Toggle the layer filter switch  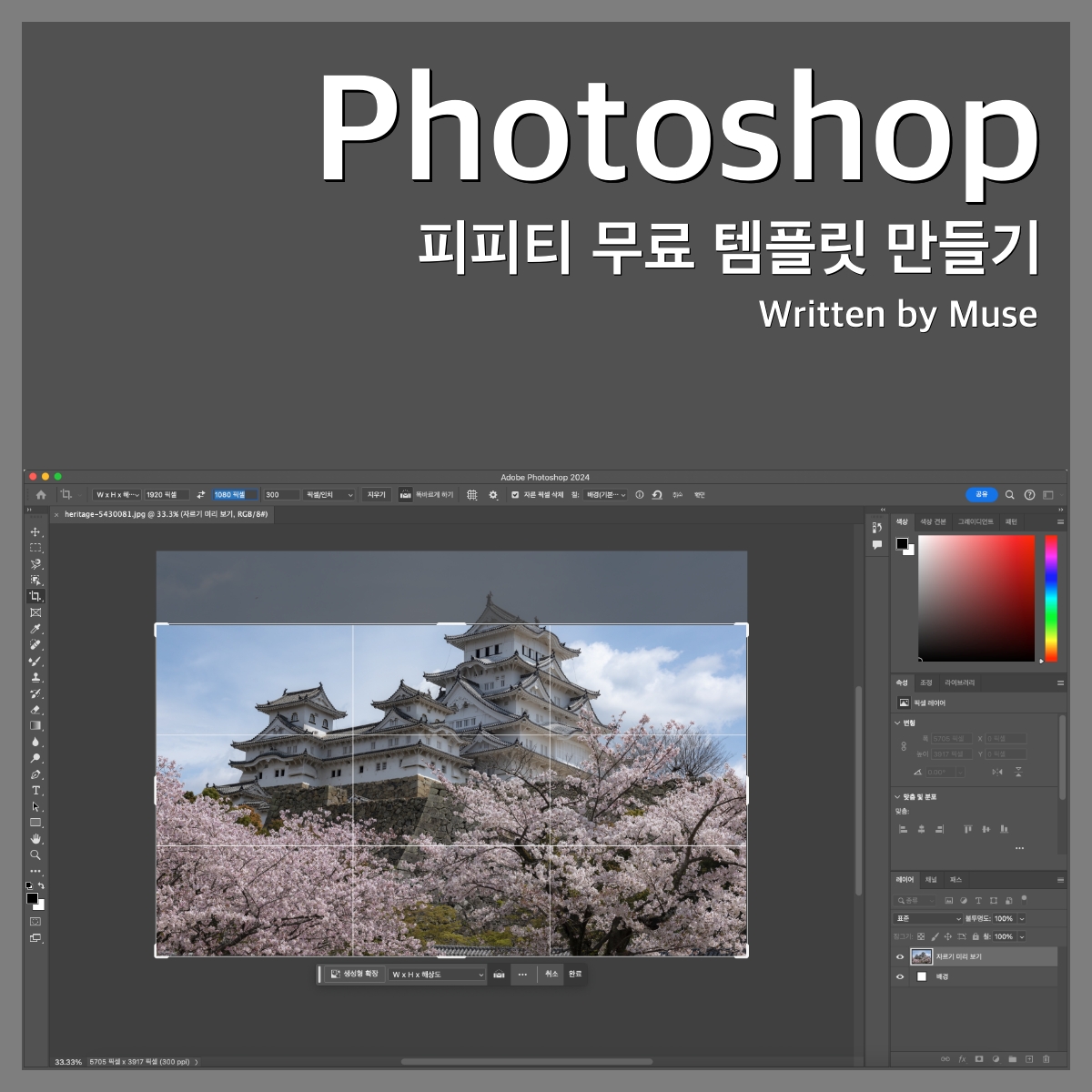pyautogui.click(x=1025, y=899)
